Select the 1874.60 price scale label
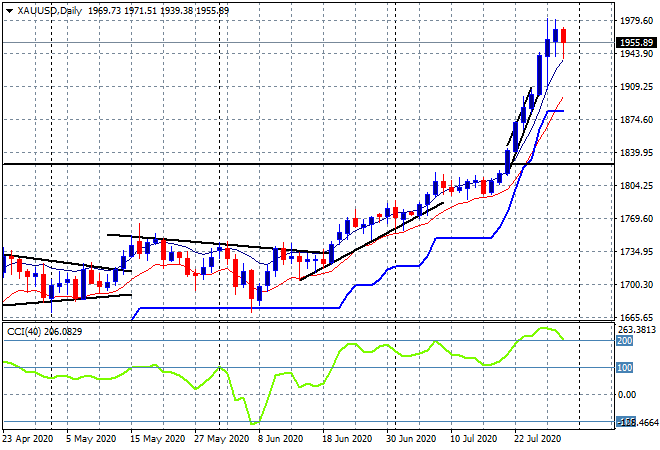The height and width of the screenshot is (450, 660). point(636,120)
